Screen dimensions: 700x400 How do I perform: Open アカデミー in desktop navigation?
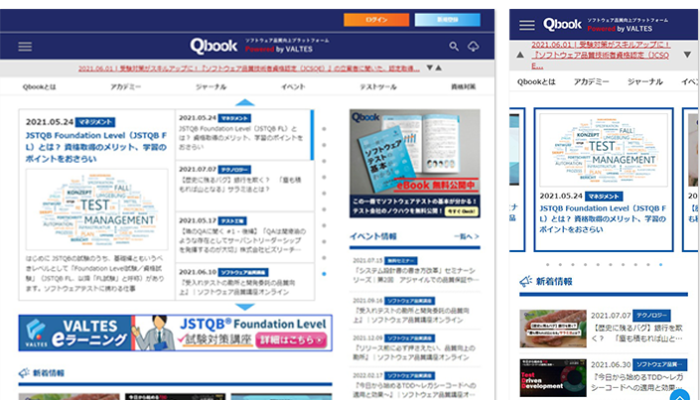(125, 87)
